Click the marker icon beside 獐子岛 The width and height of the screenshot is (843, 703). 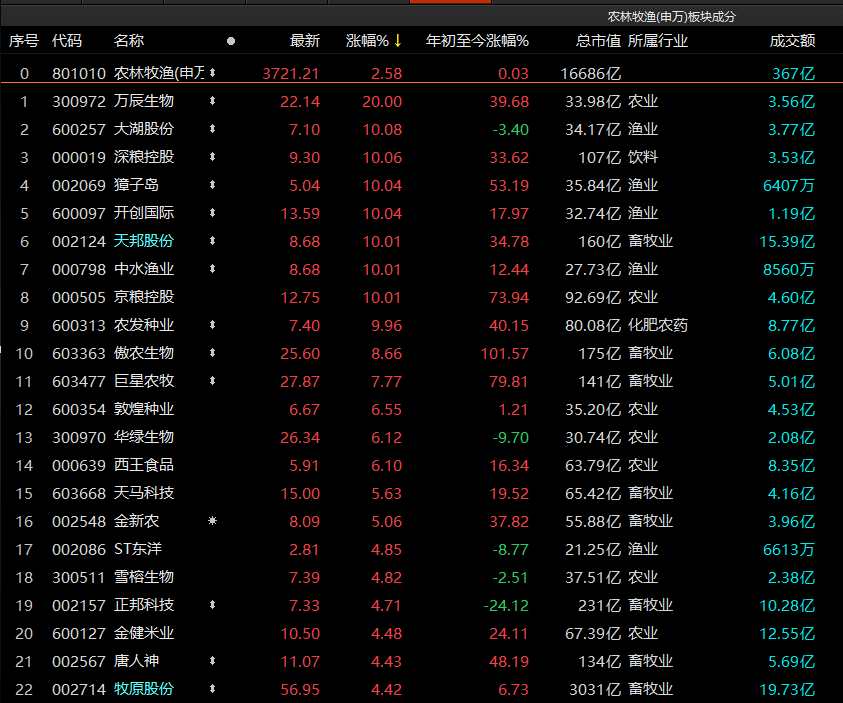click(212, 184)
